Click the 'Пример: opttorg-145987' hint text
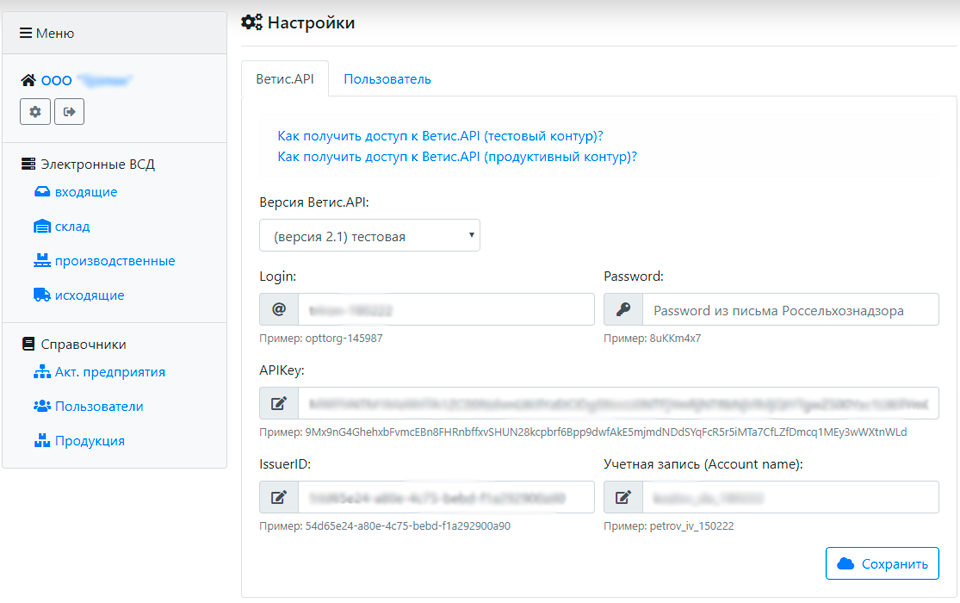The image size is (960, 603). [321, 338]
